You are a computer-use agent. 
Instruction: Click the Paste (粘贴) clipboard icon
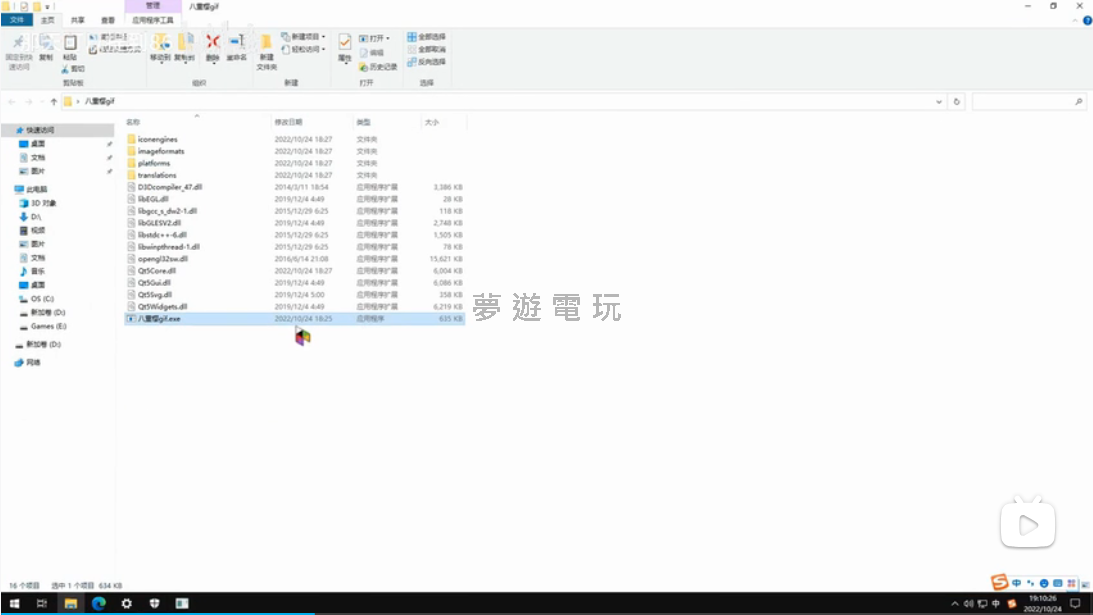click(70, 46)
